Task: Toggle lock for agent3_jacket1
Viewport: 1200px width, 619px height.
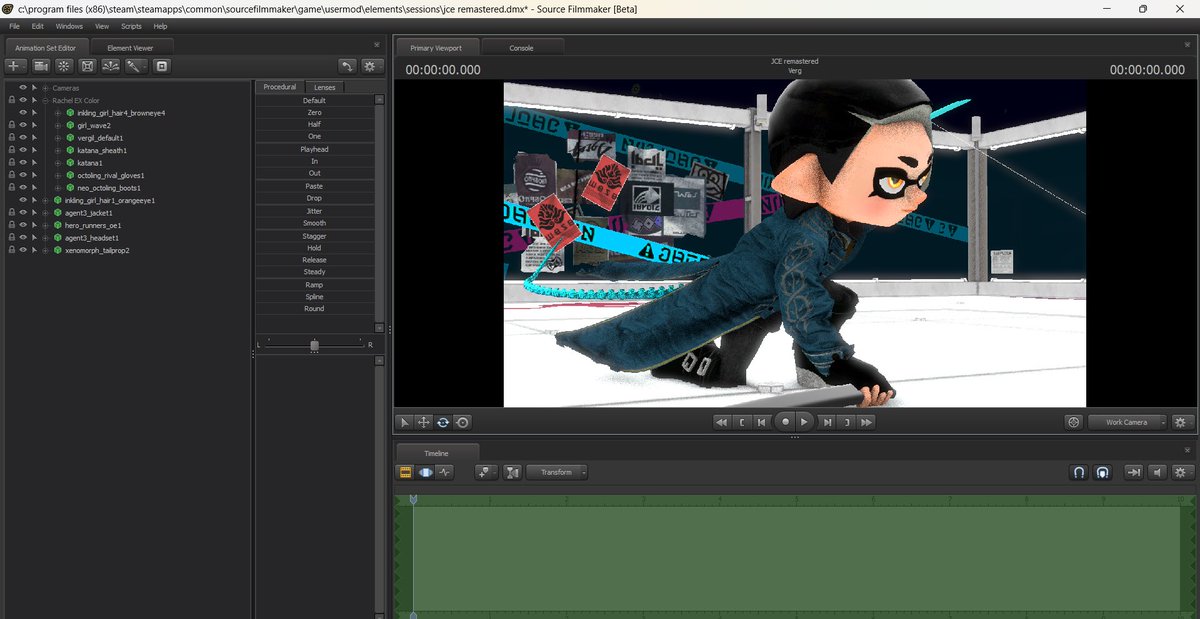Action: pos(11,213)
